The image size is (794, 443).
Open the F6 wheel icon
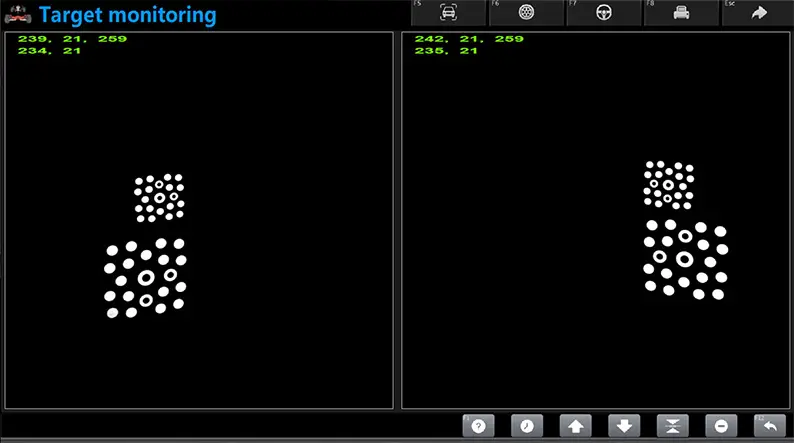pyautogui.click(x=526, y=13)
